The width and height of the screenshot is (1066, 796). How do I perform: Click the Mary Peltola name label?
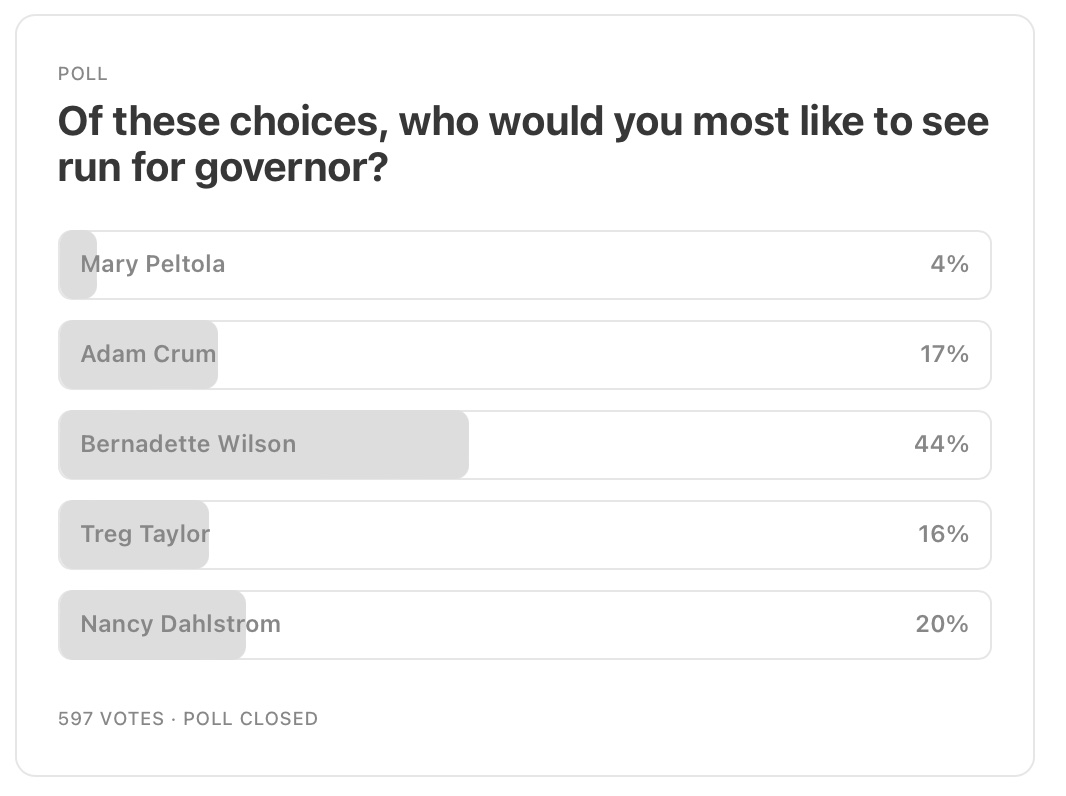(152, 264)
